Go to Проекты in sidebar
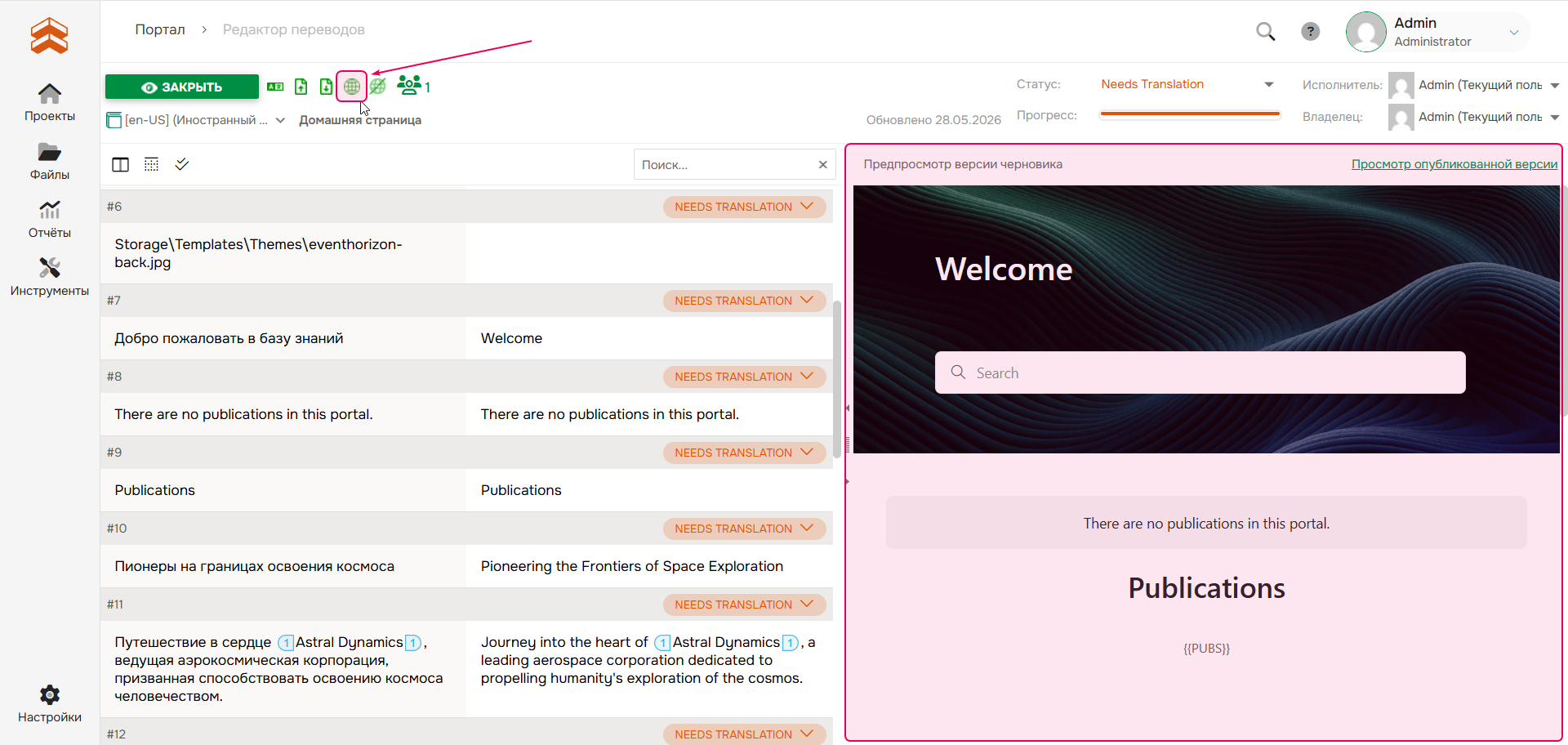Screen dimensions: 1568x745 tap(50, 102)
